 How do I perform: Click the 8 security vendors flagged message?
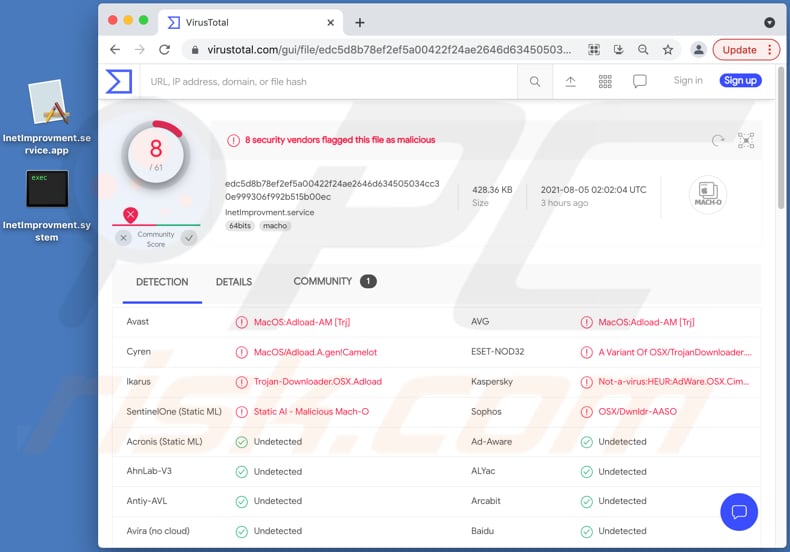pyautogui.click(x=340, y=140)
